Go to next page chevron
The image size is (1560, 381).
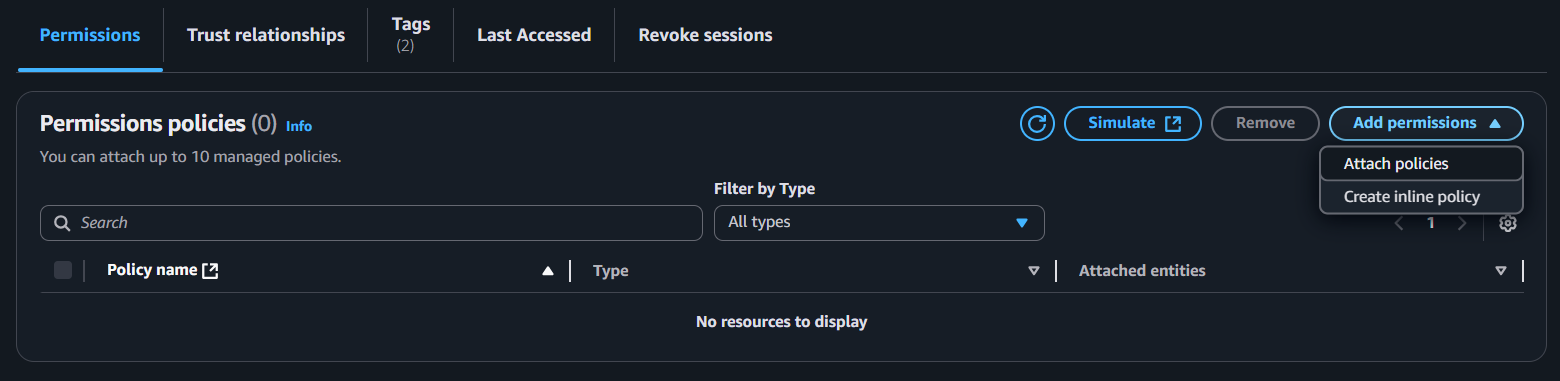click(1462, 223)
